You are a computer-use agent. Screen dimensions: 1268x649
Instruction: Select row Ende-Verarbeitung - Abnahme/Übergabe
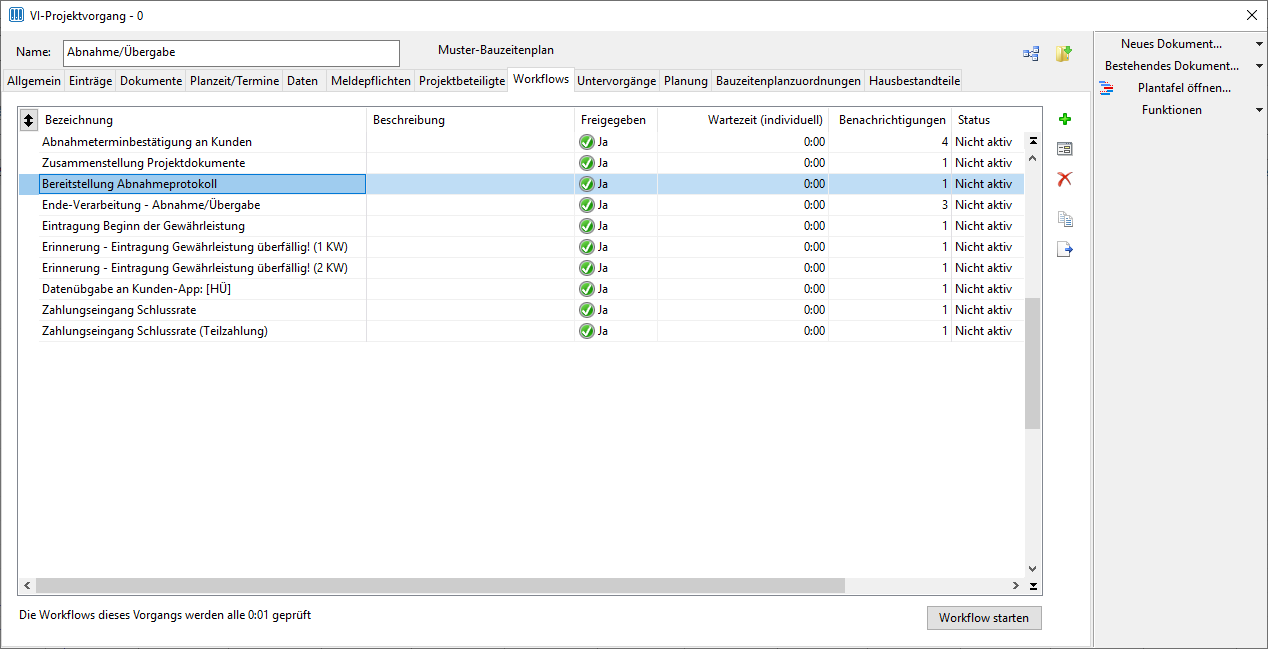[521, 205]
